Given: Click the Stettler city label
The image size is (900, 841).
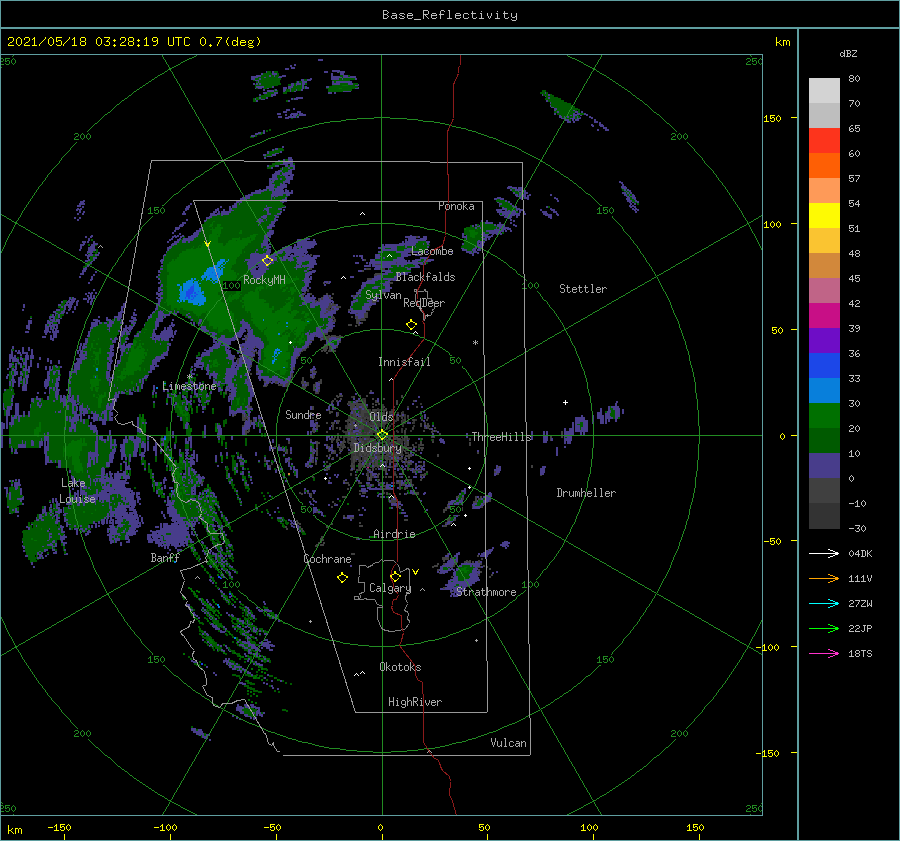Looking at the screenshot, I should click(x=583, y=289).
